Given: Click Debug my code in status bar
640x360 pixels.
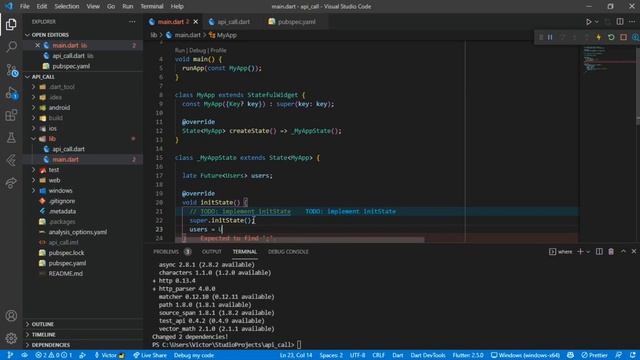Looking at the screenshot, I should 194,355.
